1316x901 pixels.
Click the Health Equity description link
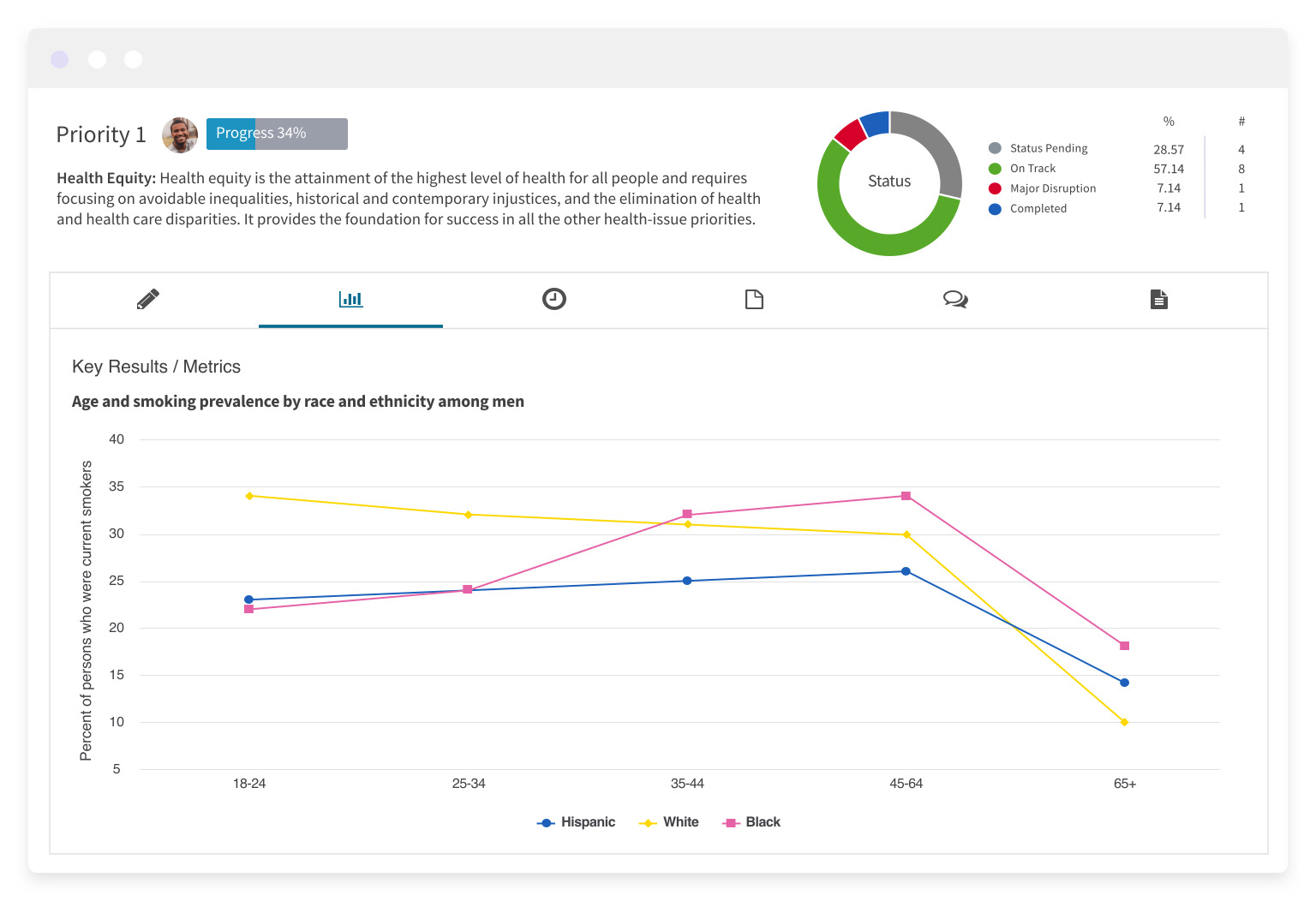point(105,177)
